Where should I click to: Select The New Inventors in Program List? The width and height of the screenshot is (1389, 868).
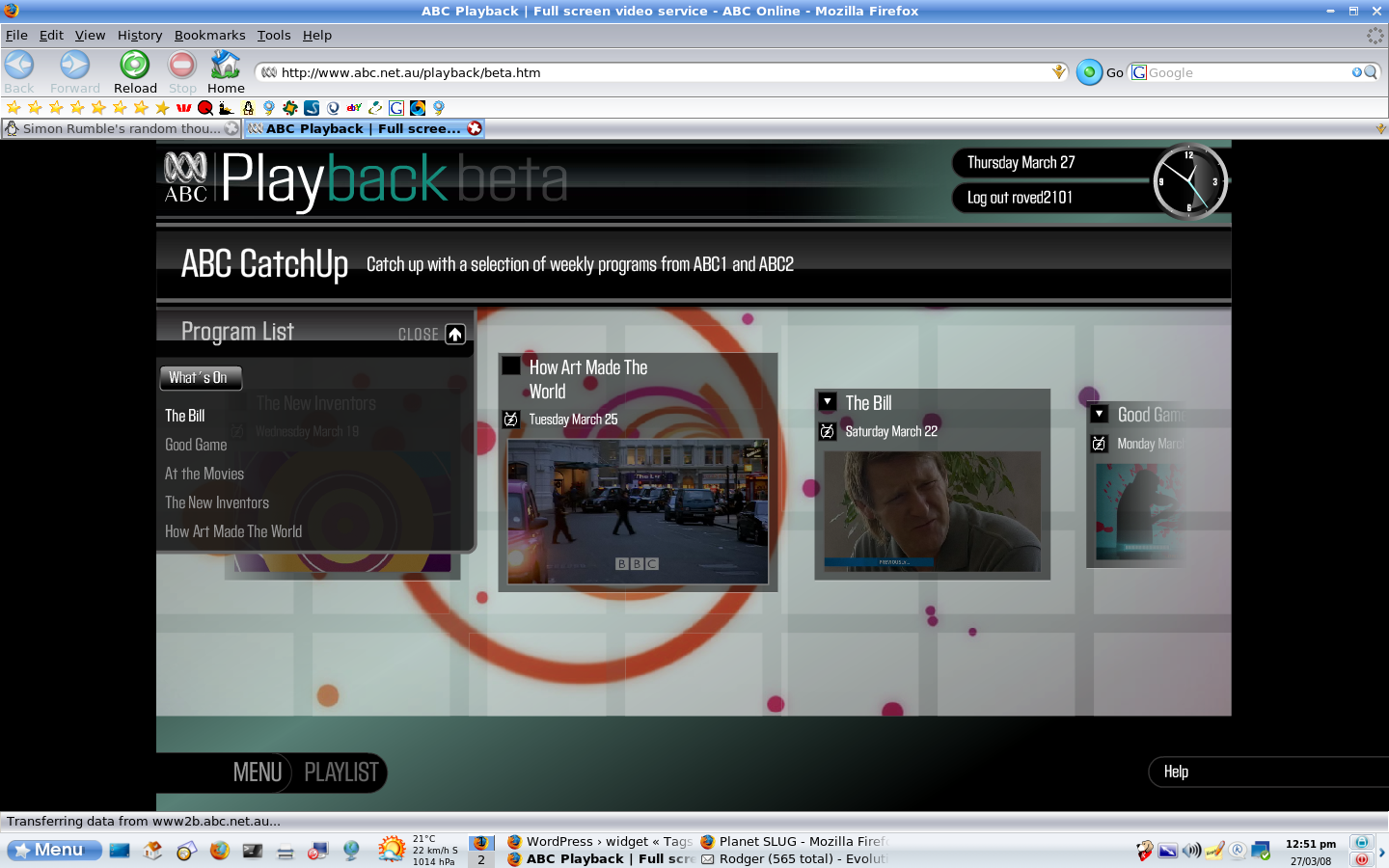click(217, 502)
